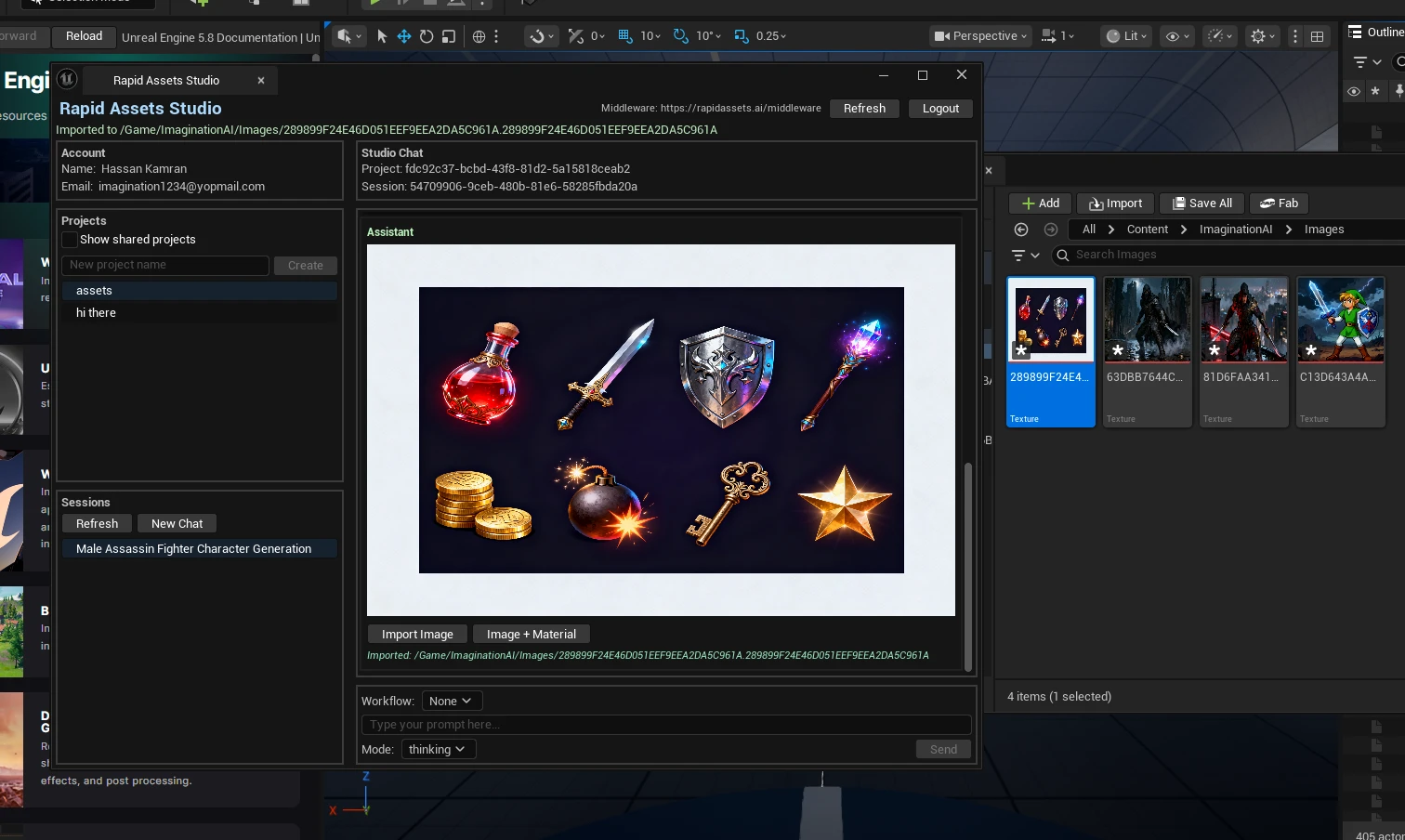Open the Mode thinking dropdown
The image size is (1405, 840).
point(439,750)
